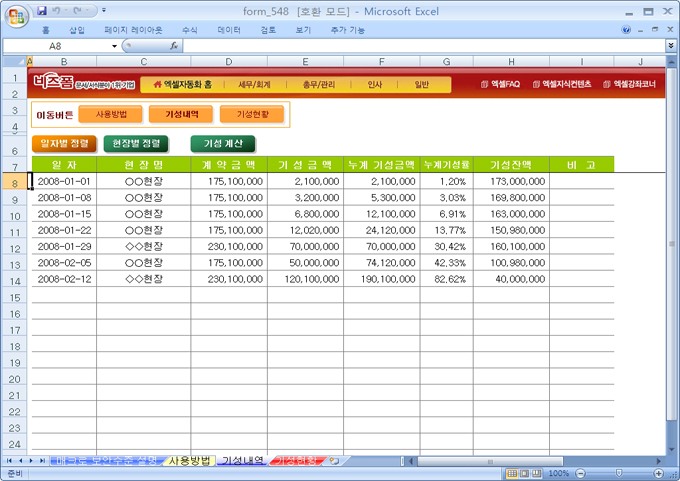Switch to Normal view in status bar
Screen dimensions: 680x481
(512, 473)
